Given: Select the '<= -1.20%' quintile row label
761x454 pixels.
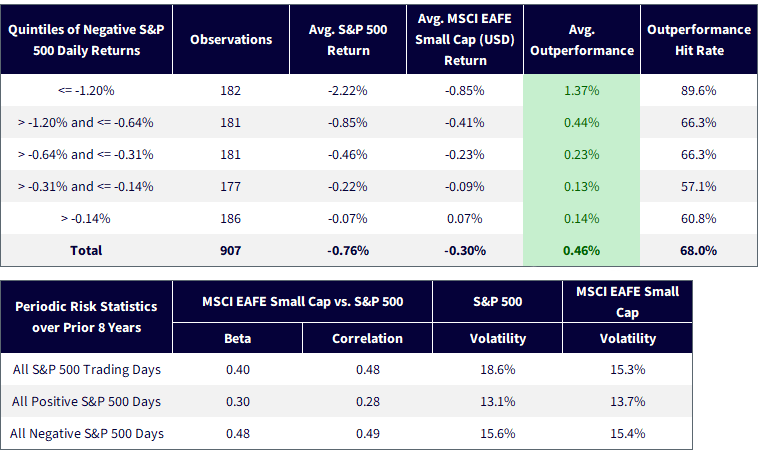Looking at the screenshot, I should 86,90.
